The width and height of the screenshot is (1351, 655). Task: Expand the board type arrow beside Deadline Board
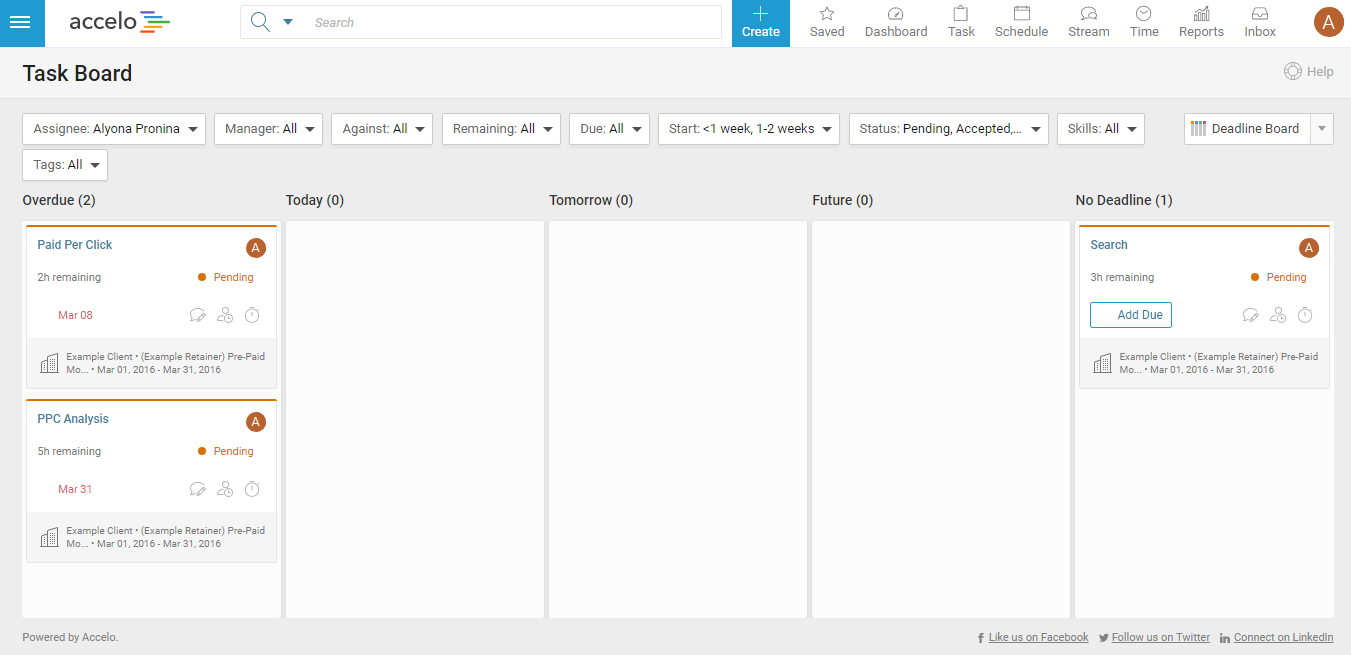coord(1322,129)
